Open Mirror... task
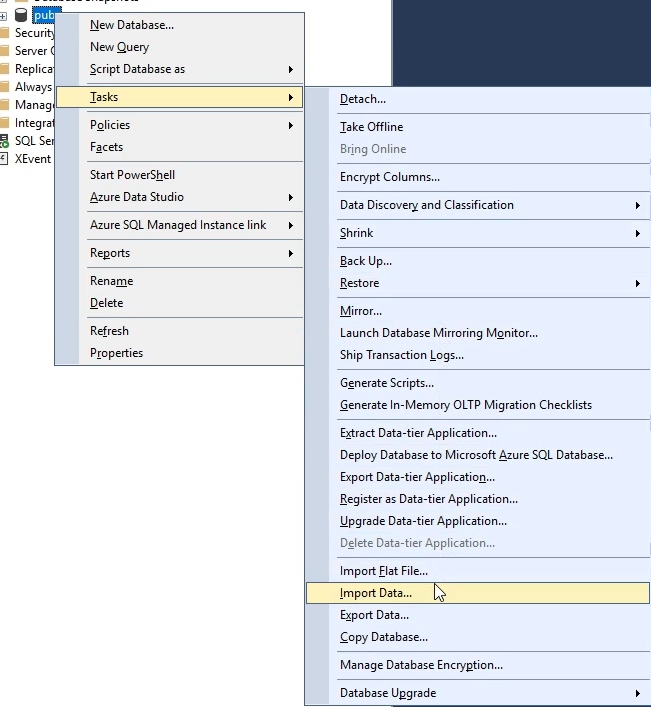Image resolution: width=651 pixels, height=707 pixels. 361,311
